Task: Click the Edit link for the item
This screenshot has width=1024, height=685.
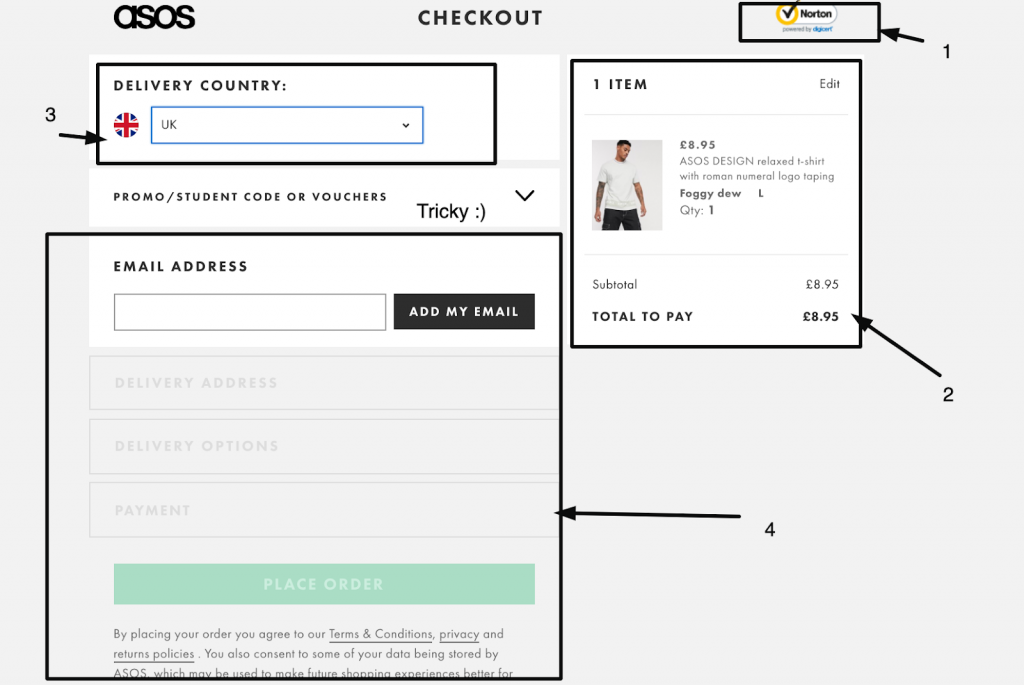Action: click(x=829, y=85)
